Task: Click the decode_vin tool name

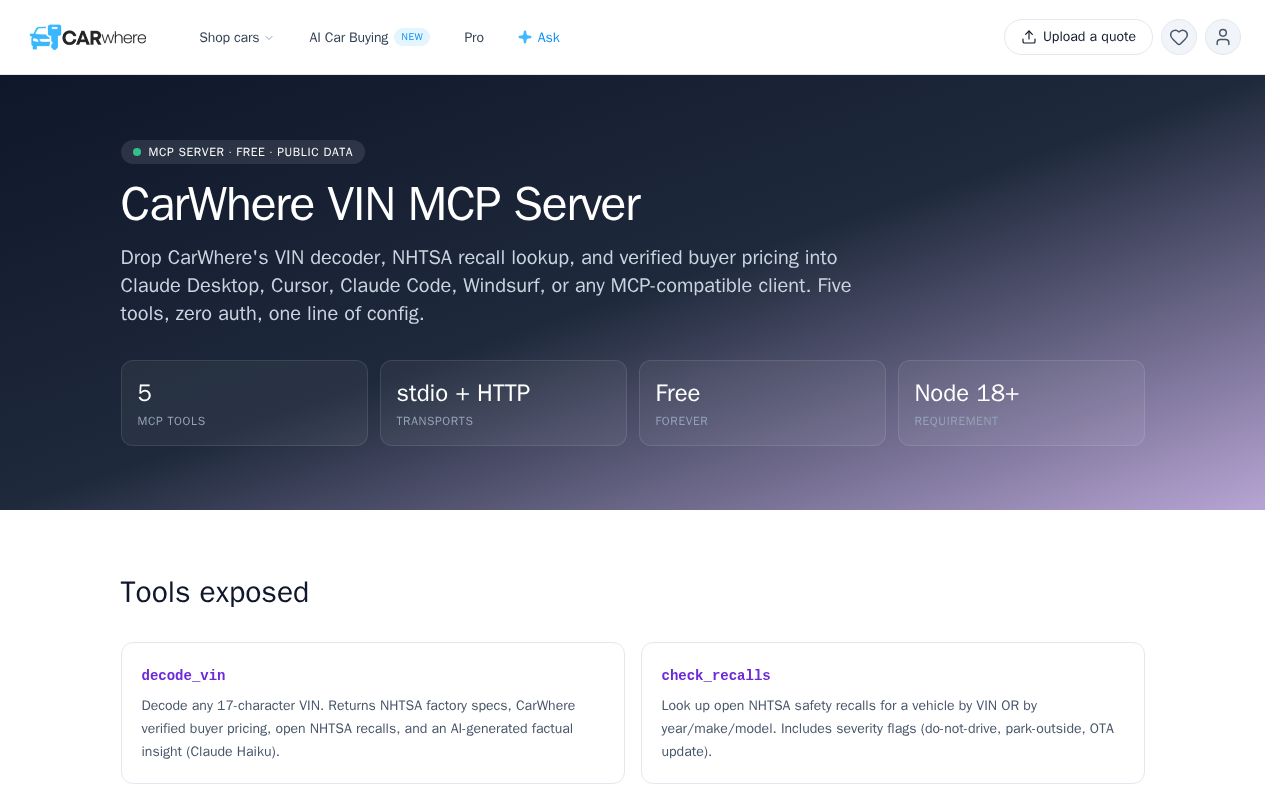Action: coord(183,676)
